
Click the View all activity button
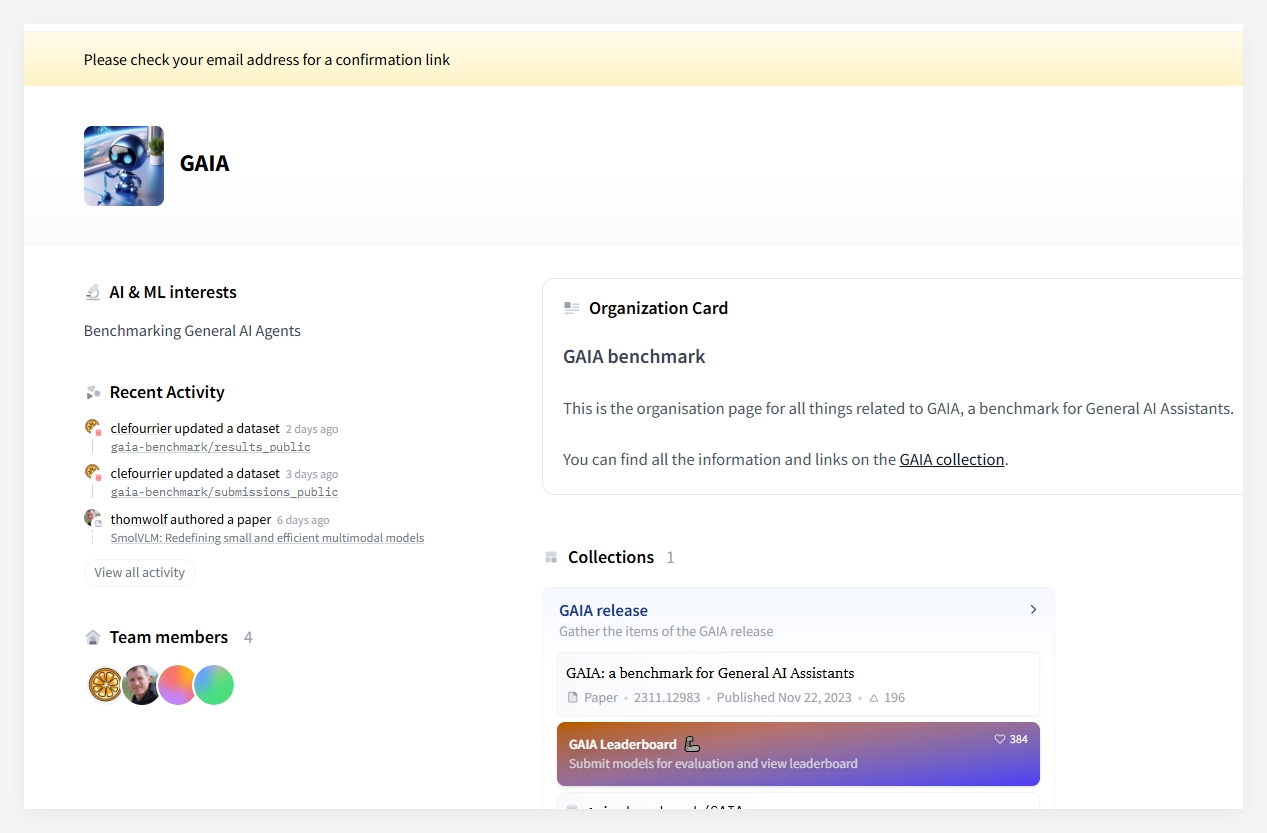pos(140,573)
